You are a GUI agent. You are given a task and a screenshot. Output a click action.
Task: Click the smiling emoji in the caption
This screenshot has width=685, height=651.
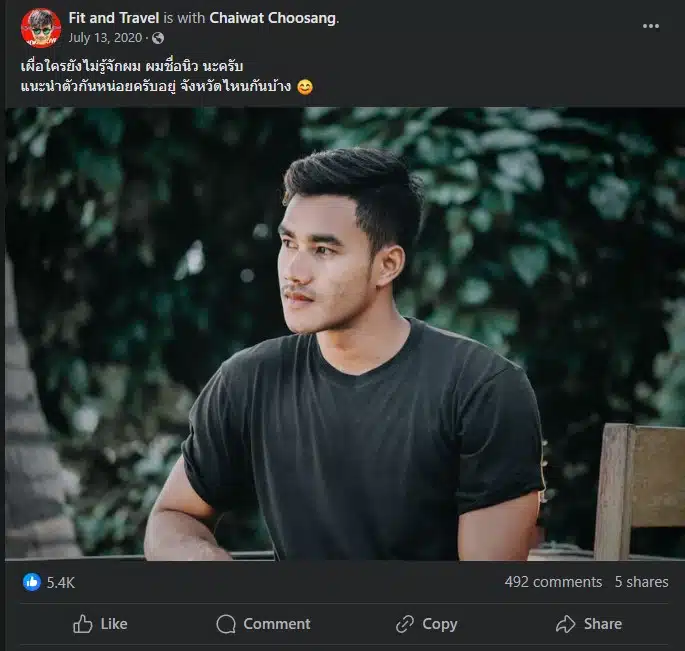pos(305,87)
